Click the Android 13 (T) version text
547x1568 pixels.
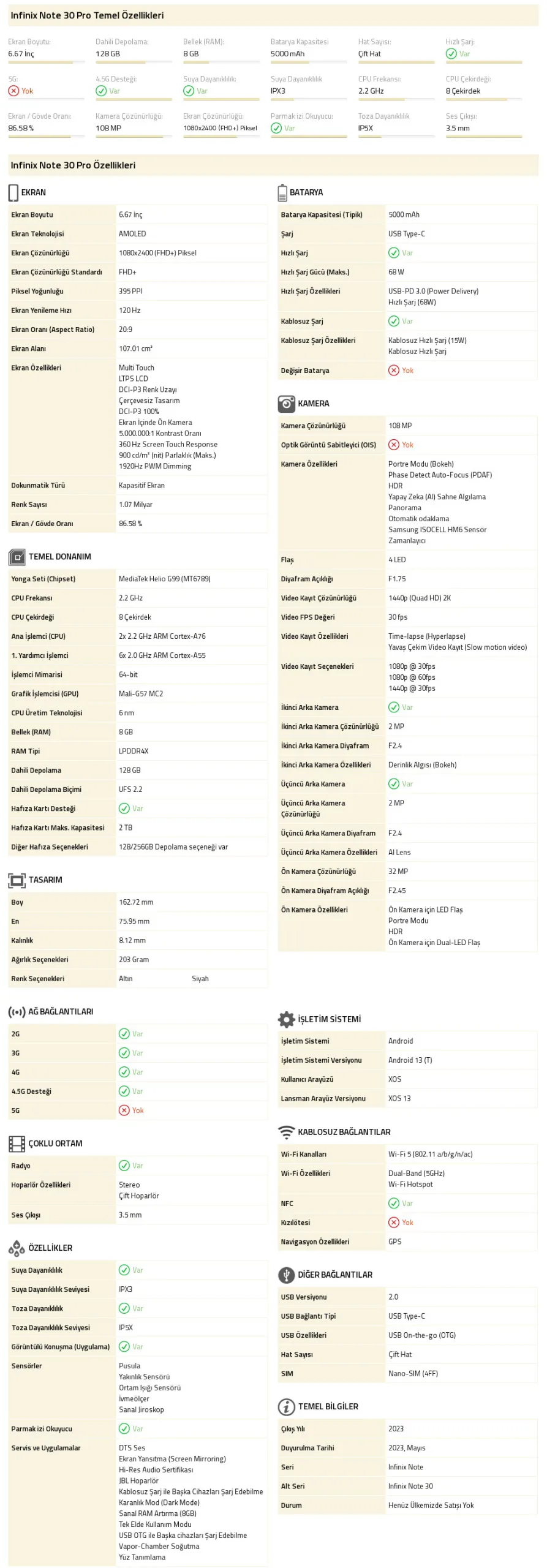point(410,1060)
